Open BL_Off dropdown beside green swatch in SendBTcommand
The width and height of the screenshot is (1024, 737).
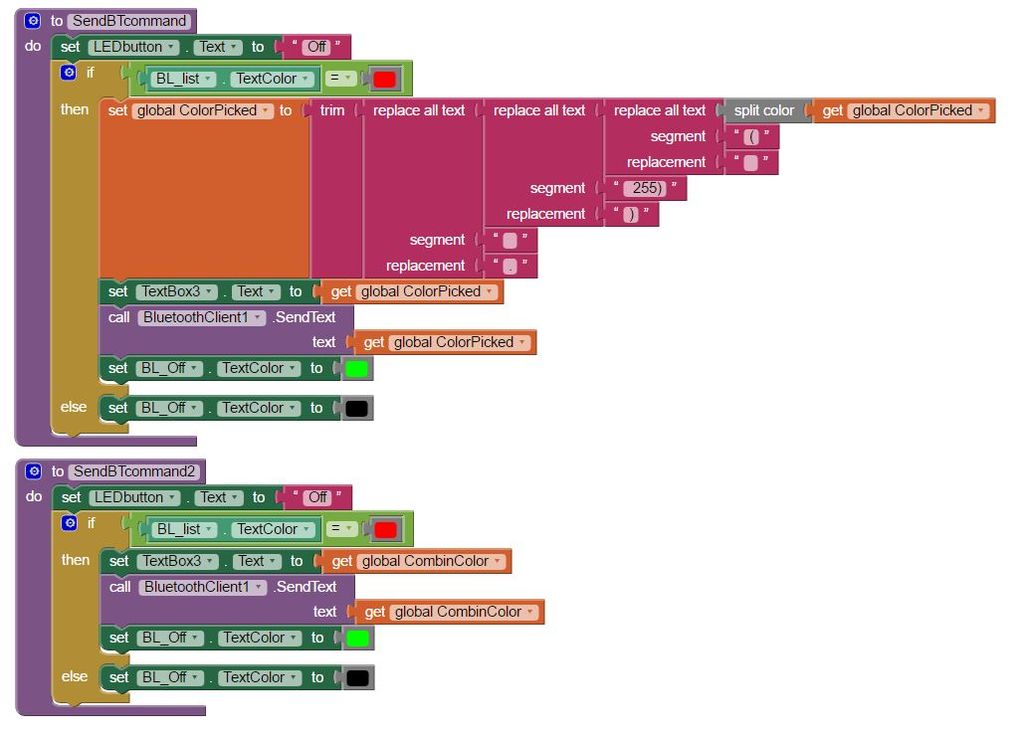point(169,368)
